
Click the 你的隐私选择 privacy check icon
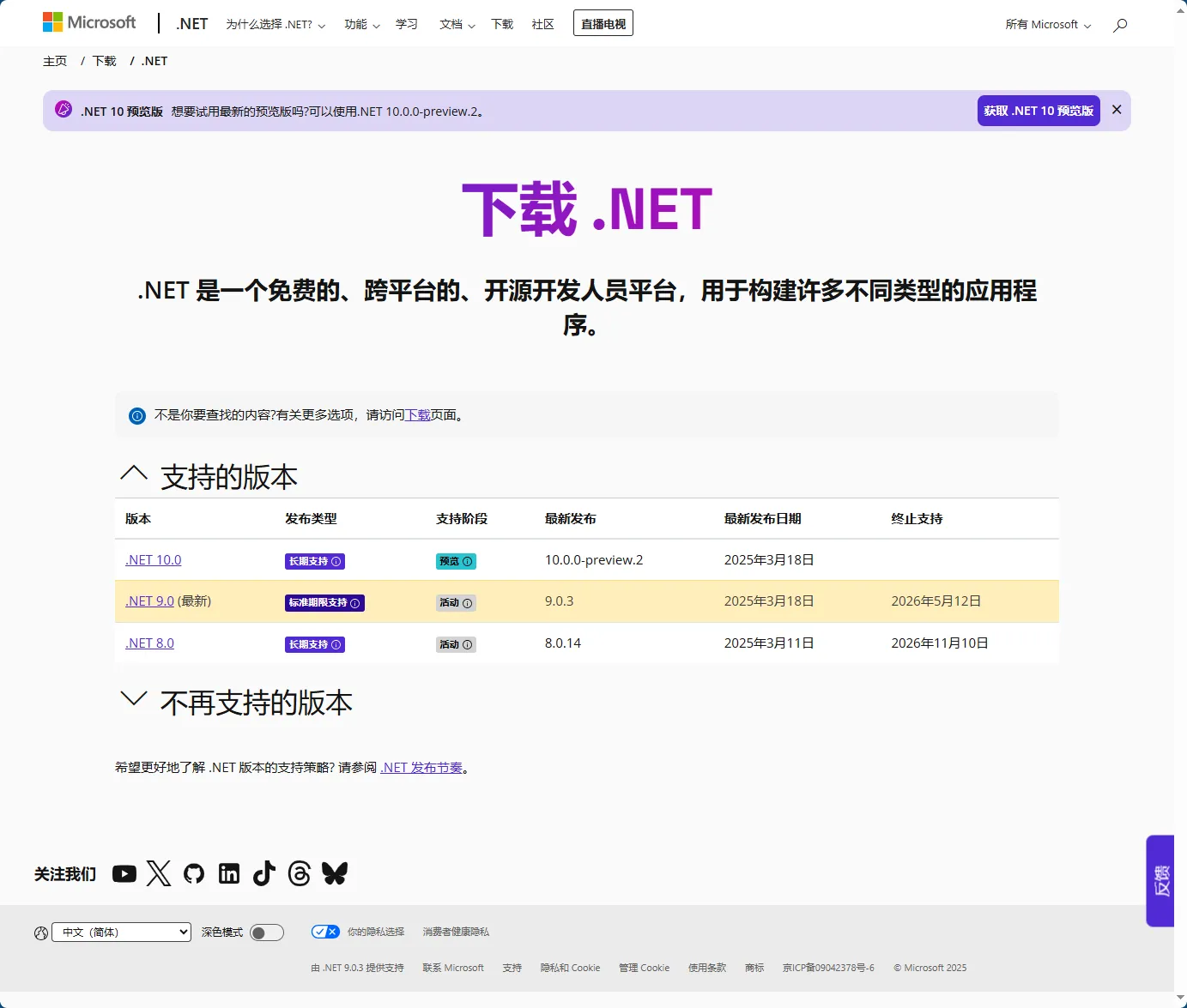click(x=325, y=931)
